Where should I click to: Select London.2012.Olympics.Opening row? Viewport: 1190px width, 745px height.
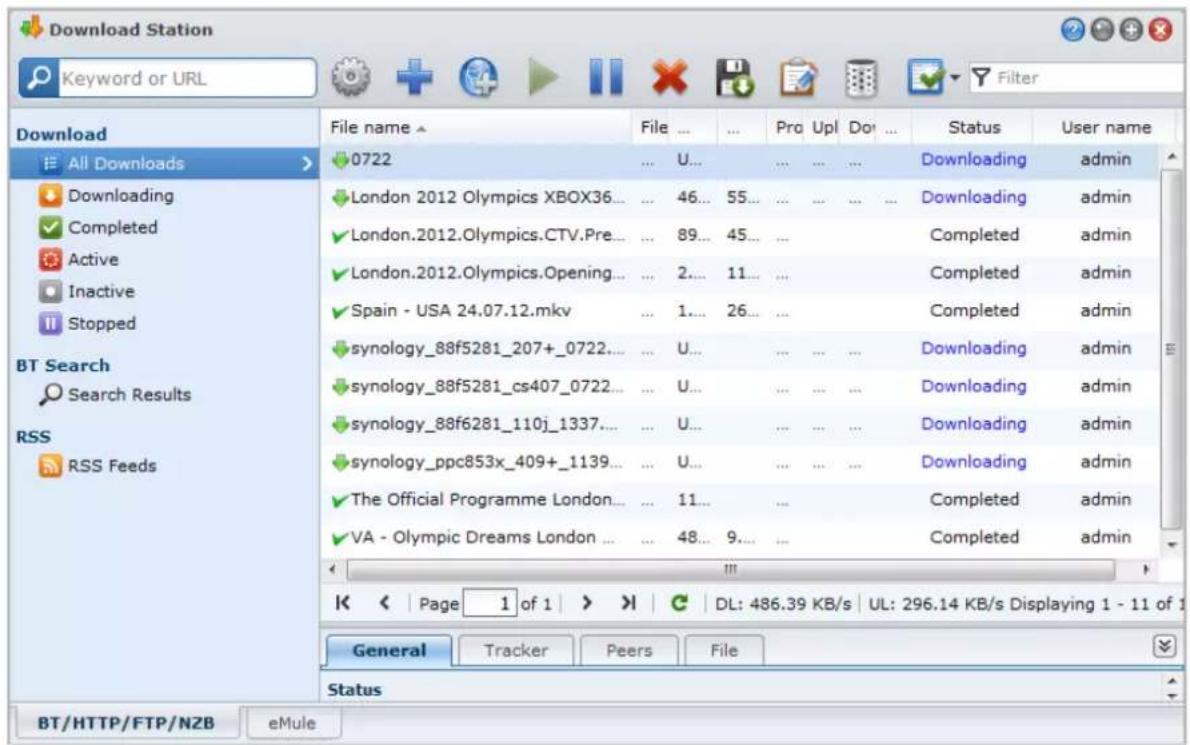[x=740, y=273]
